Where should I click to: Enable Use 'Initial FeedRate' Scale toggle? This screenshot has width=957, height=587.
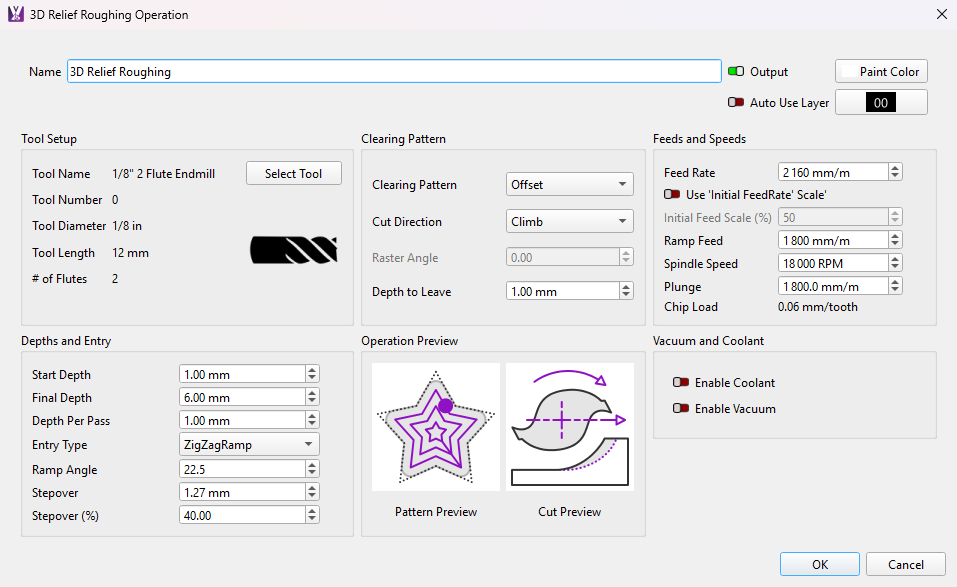pyautogui.click(x=672, y=195)
